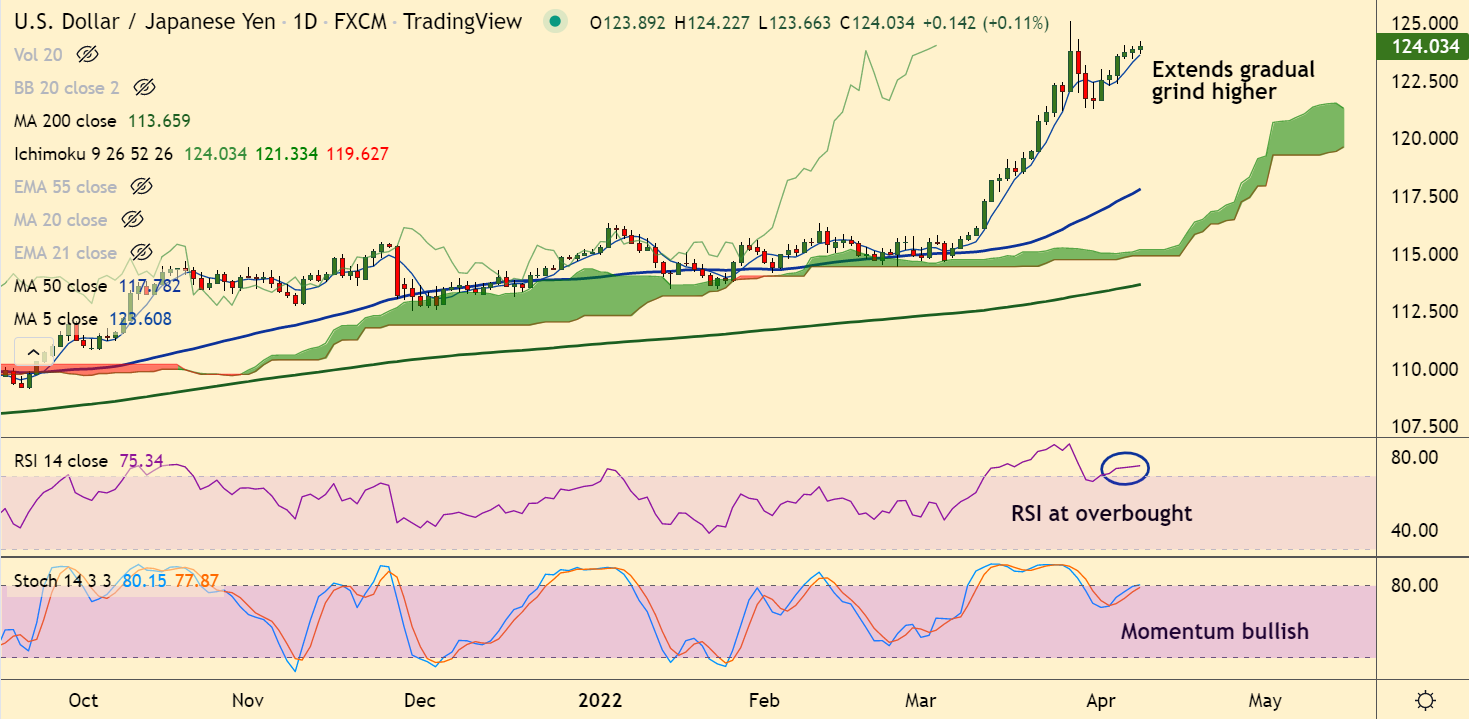1469x719 pixels.
Task: Open chart settings gear icon
Action: click(x=1427, y=699)
